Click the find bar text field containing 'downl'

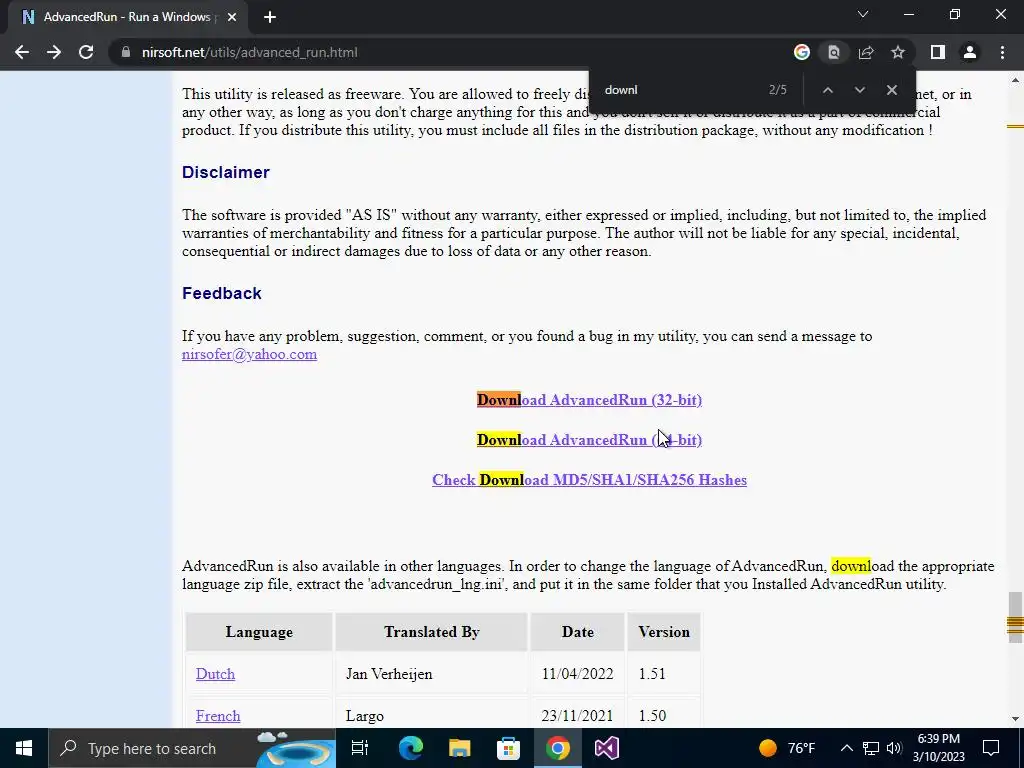click(x=679, y=90)
